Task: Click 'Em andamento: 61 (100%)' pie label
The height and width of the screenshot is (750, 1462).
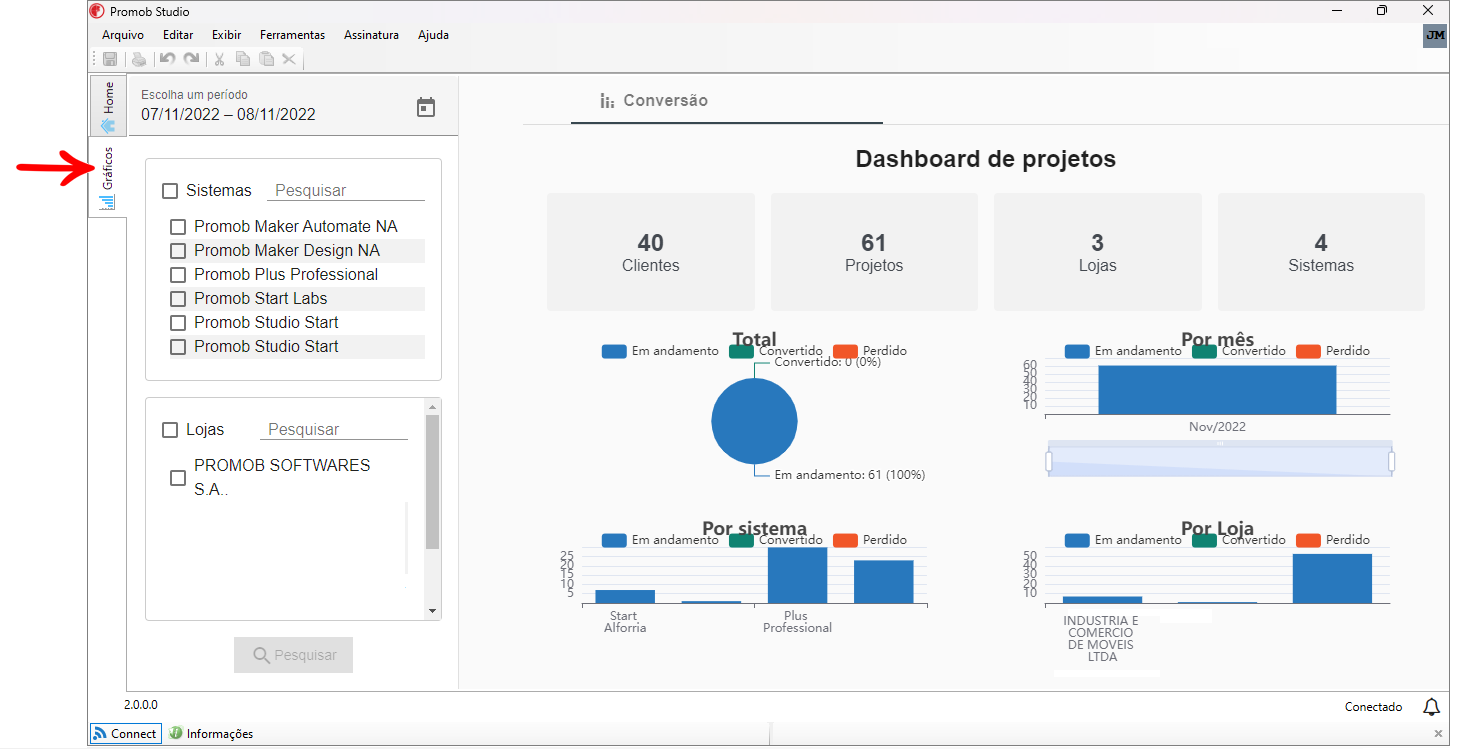Action: 850,475
